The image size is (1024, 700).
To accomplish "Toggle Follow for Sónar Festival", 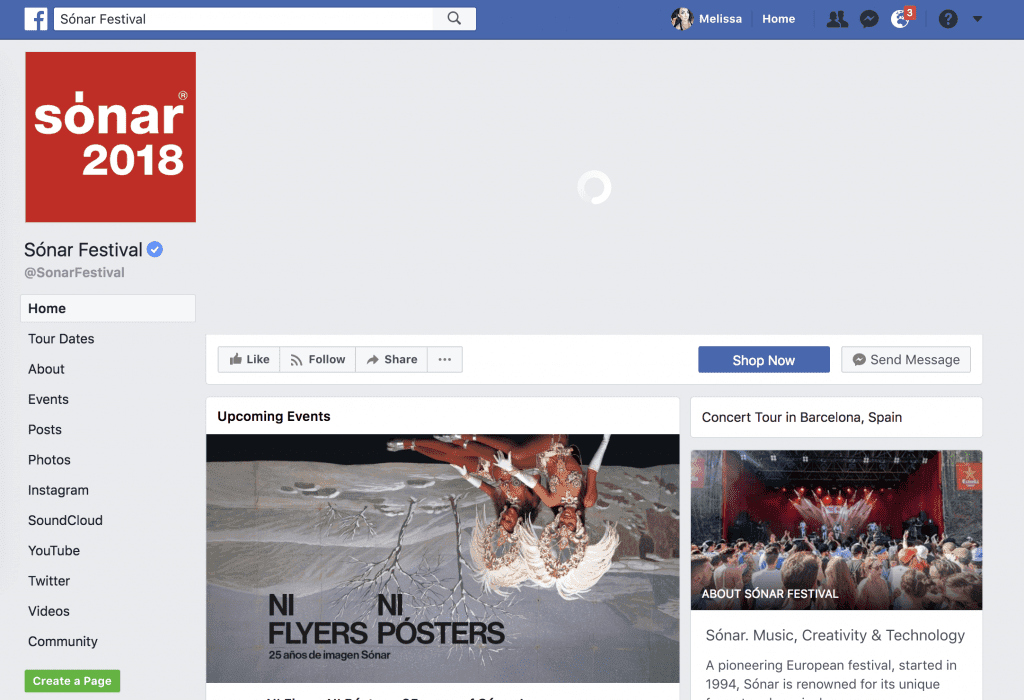I will 317,359.
